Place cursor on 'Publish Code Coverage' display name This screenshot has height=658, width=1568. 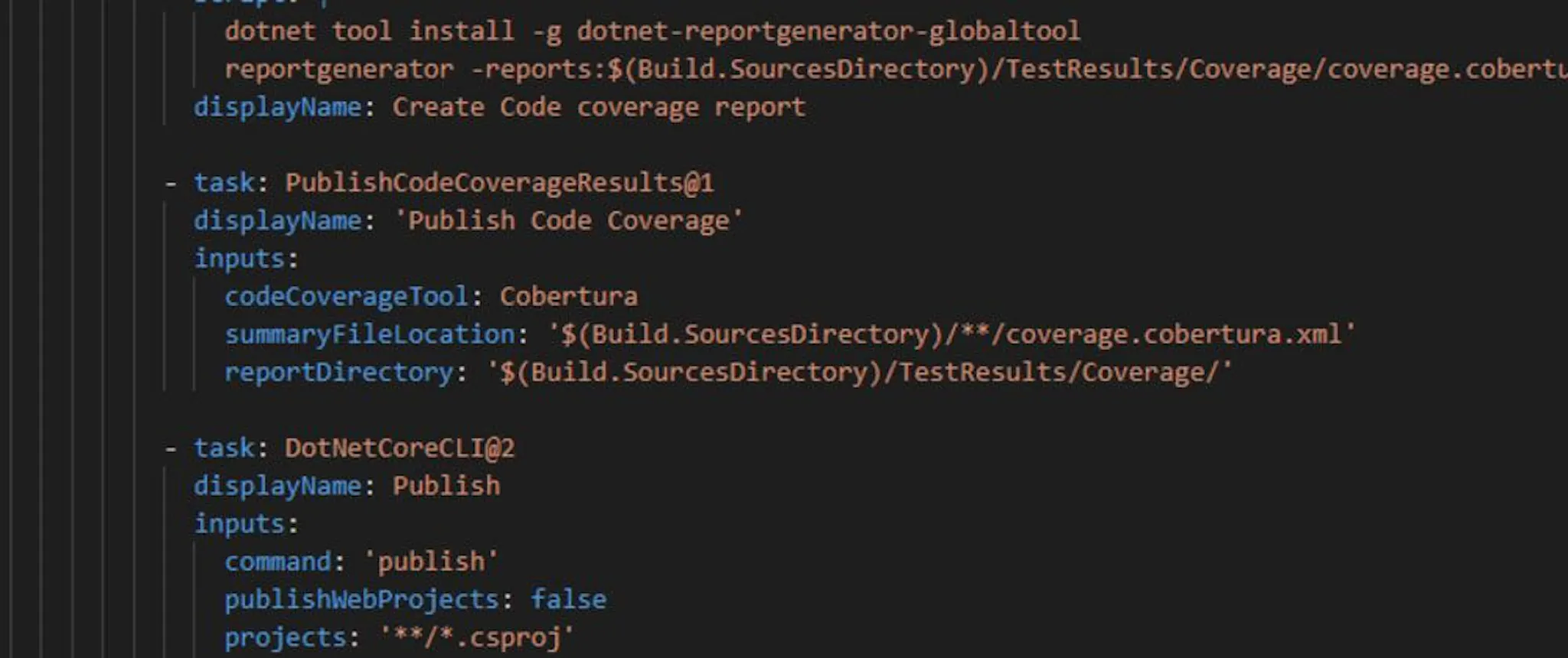(568, 221)
